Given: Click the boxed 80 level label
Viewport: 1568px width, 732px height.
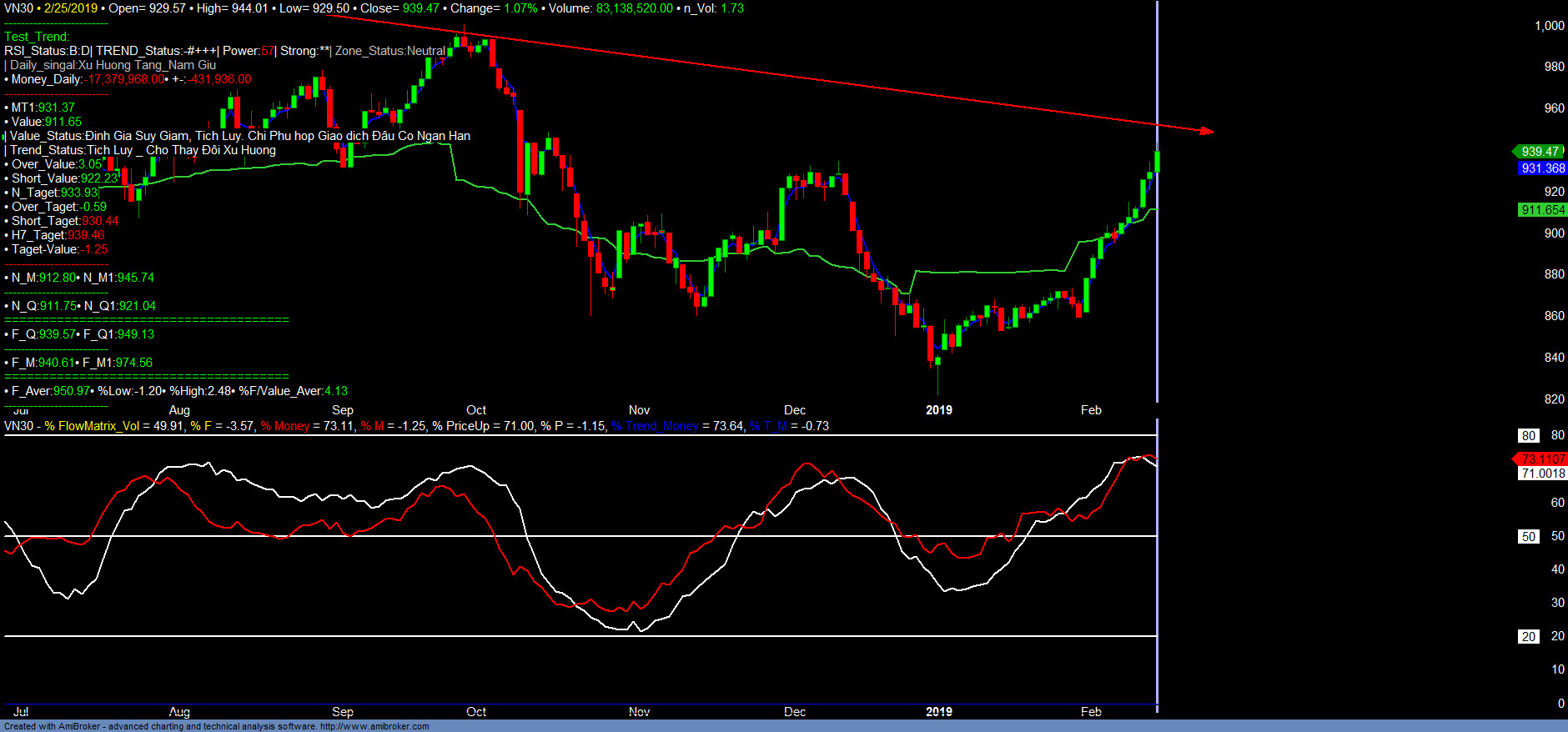Looking at the screenshot, I should [x=1528, y=435].
